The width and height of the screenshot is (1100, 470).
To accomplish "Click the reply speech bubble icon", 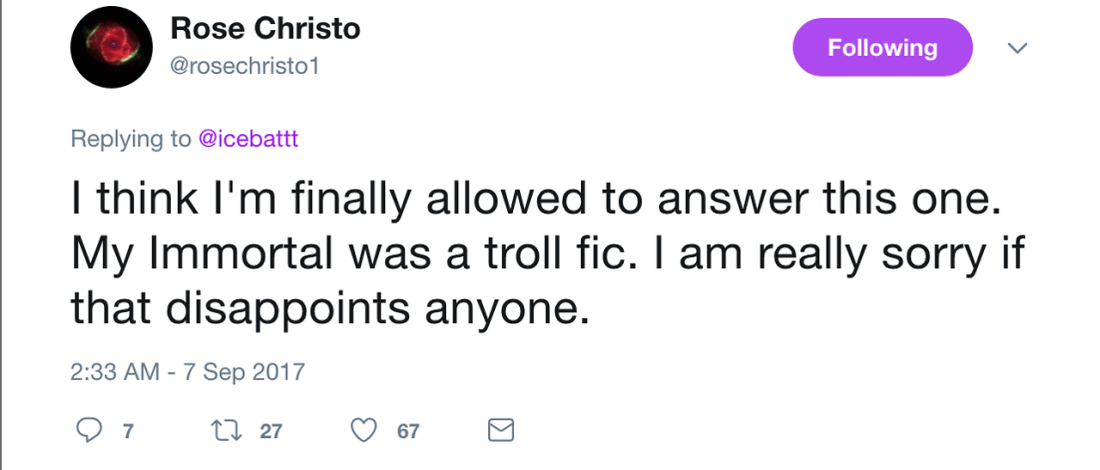I will [x=88, y=431].
